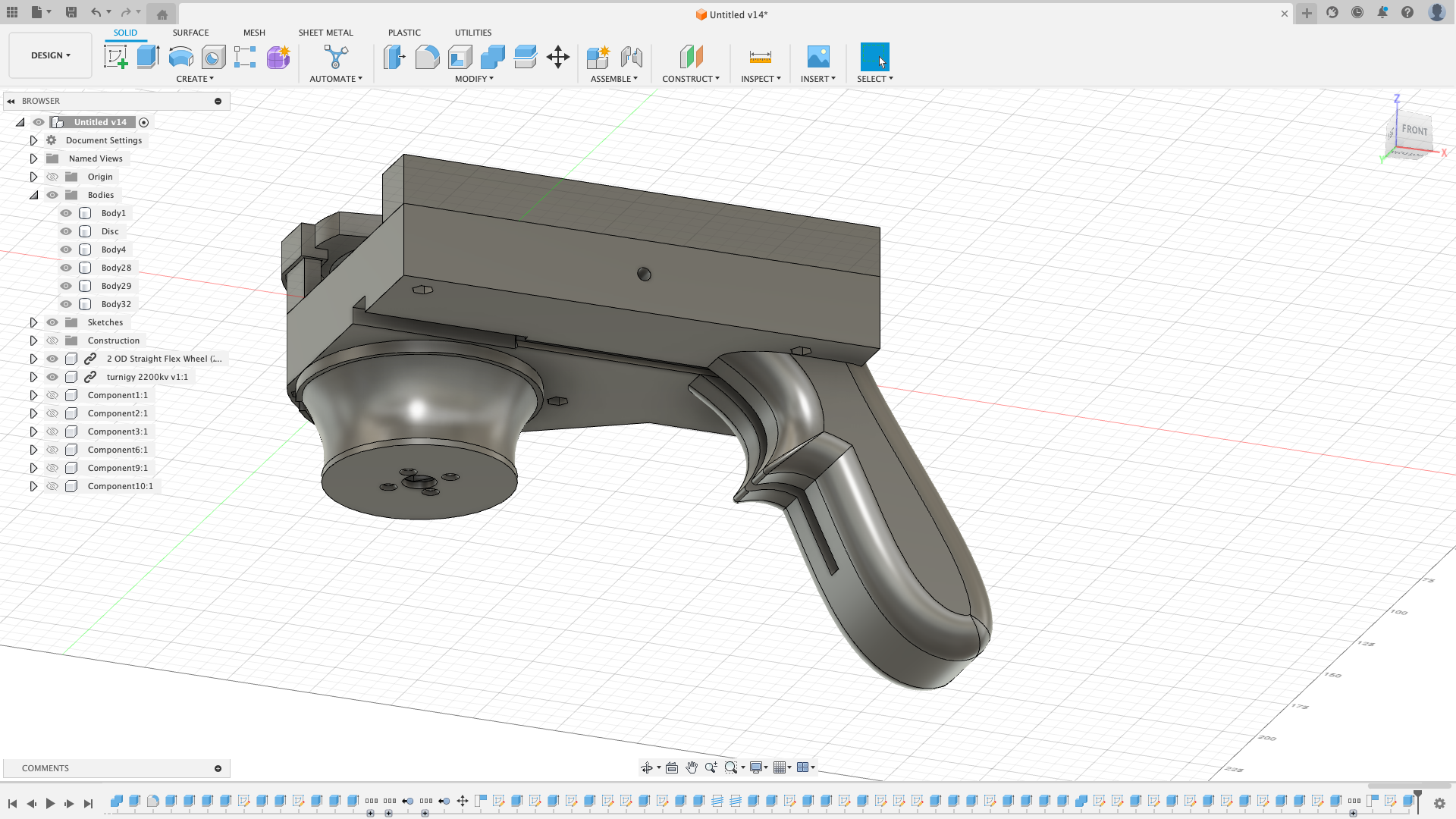Viewport: 1456px width, 819px height.
Task: Open the Modify dropdown menu
Action: coord(474,78)
